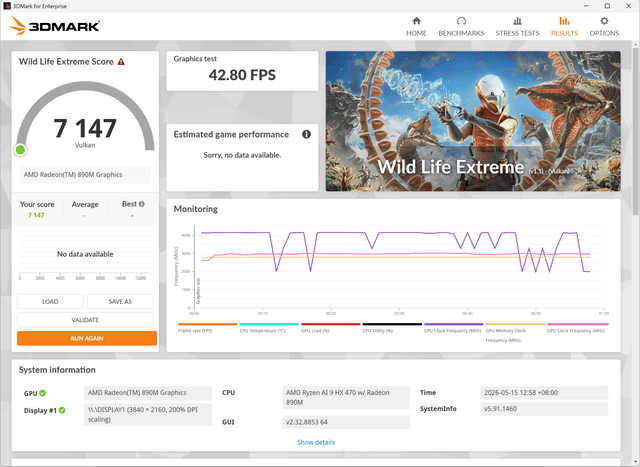Viewport: 640px width, 467px height.
Task: Maximize the 3DMark window
Action: coord(607,6)
